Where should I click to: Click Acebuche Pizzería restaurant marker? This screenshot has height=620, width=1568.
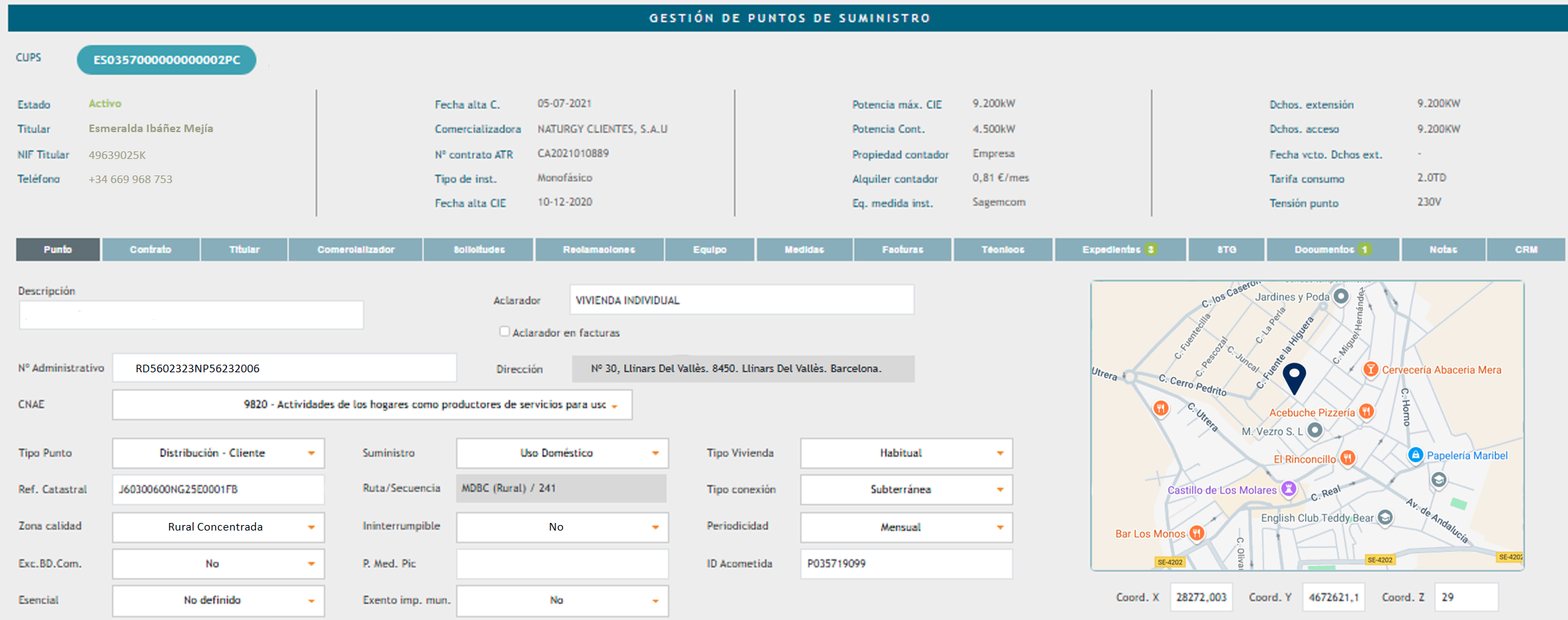pyautogui.click(x=1366, y=411)
